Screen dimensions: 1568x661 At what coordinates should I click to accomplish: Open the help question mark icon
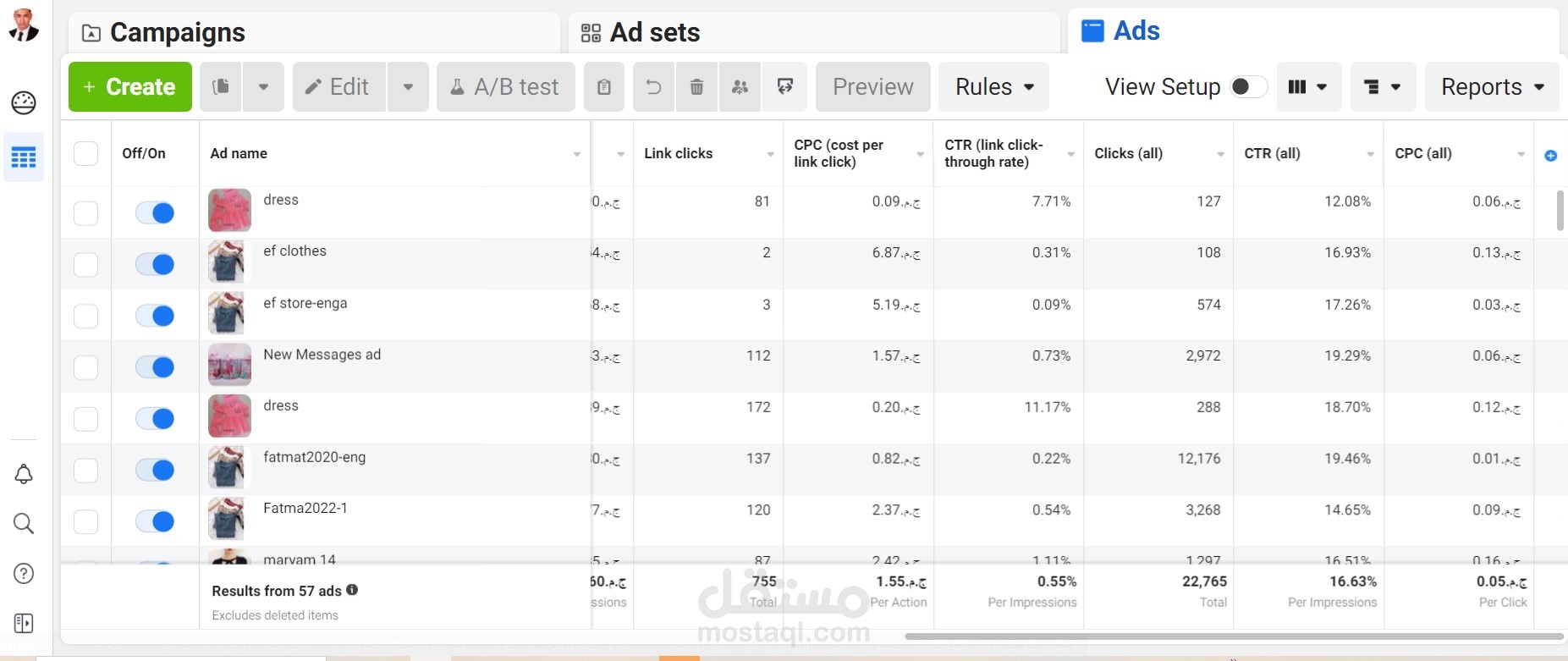[24, 573]
